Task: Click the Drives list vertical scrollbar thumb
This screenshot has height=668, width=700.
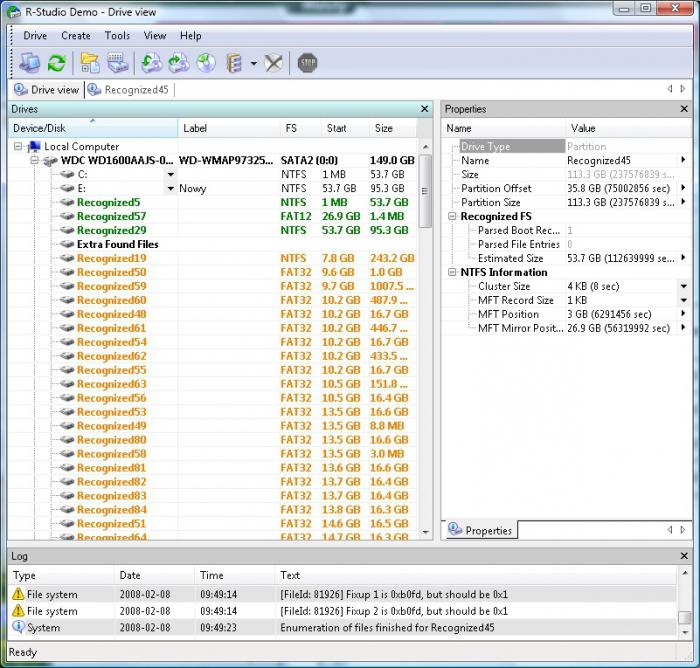Action: pyautogui.click(x=425, y=191)
